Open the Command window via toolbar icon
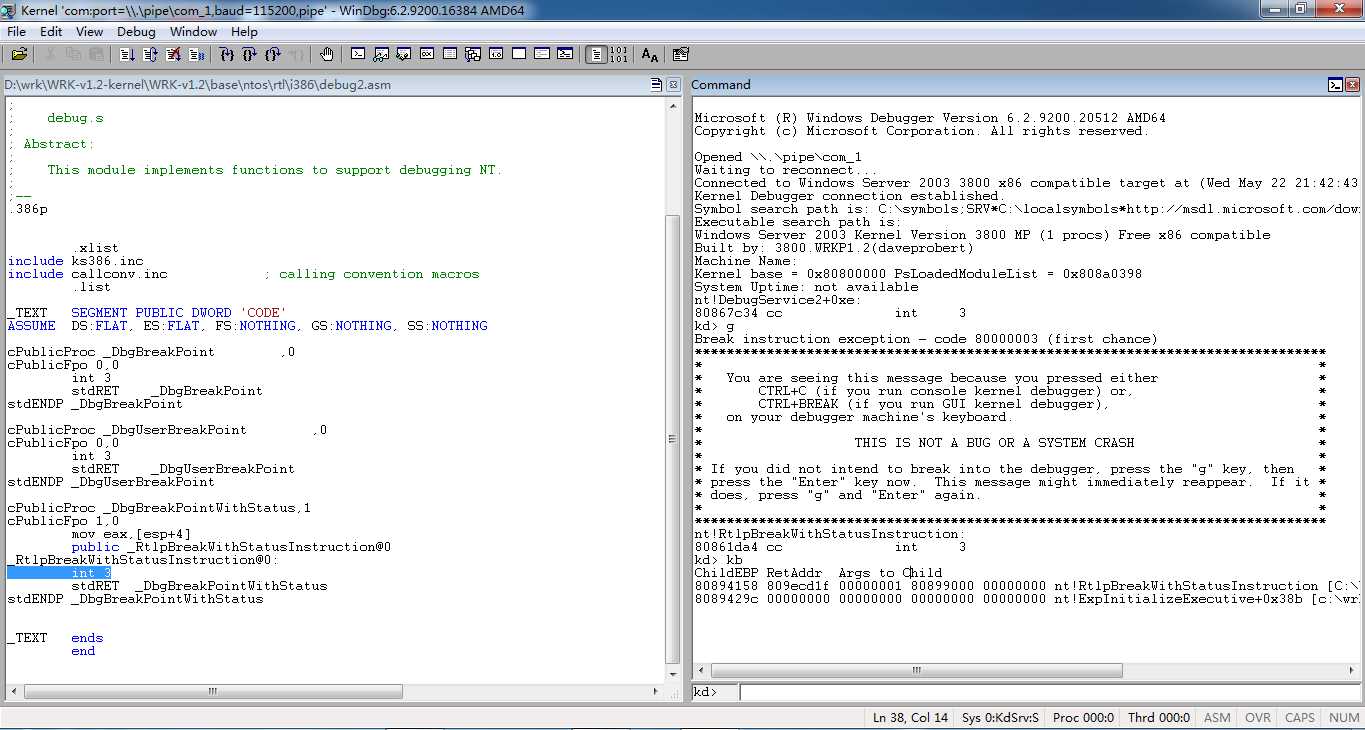The height and width of the screenshot is (730, 1365). 357,54
